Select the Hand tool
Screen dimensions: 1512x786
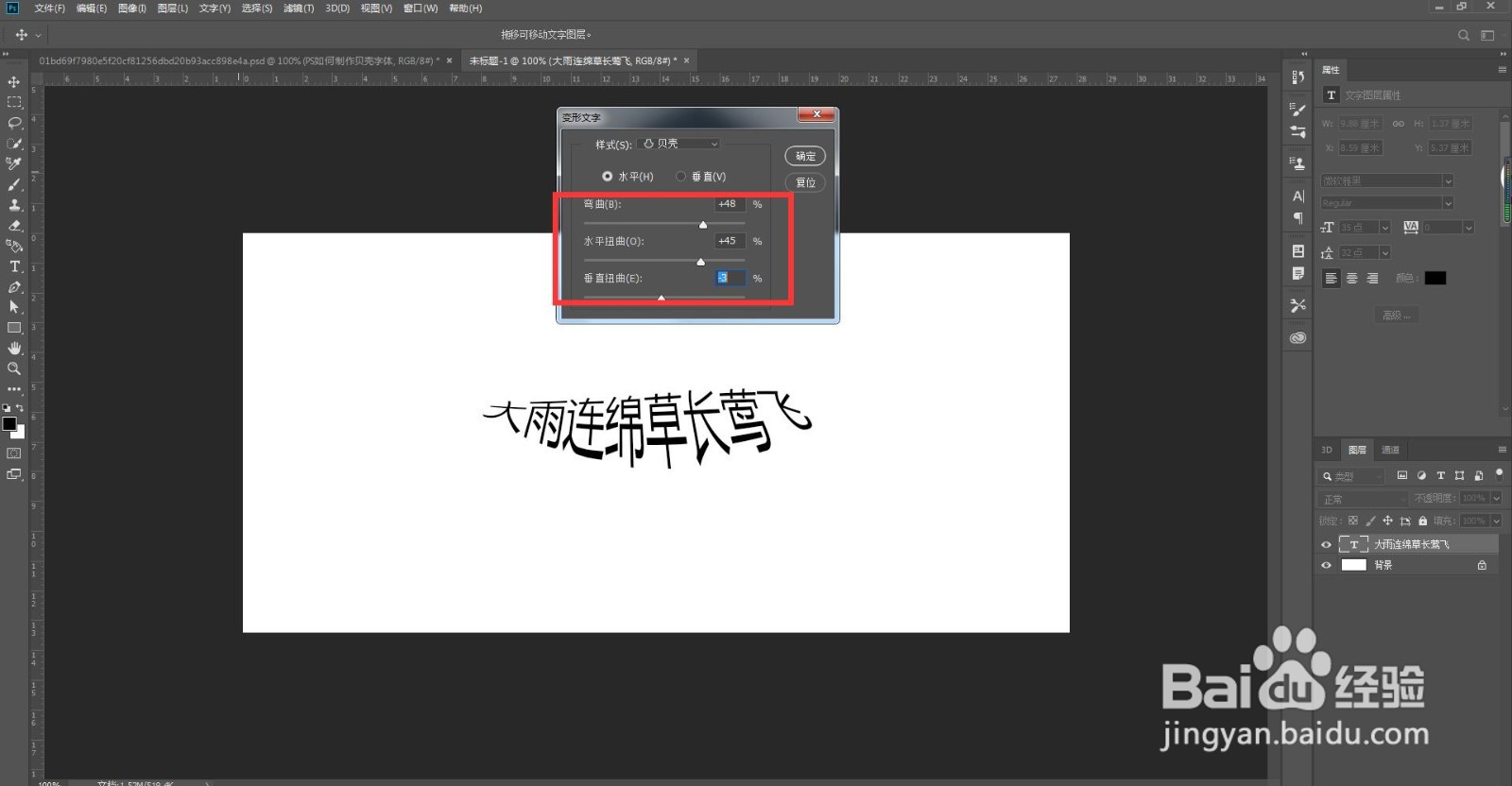point(14,349)
